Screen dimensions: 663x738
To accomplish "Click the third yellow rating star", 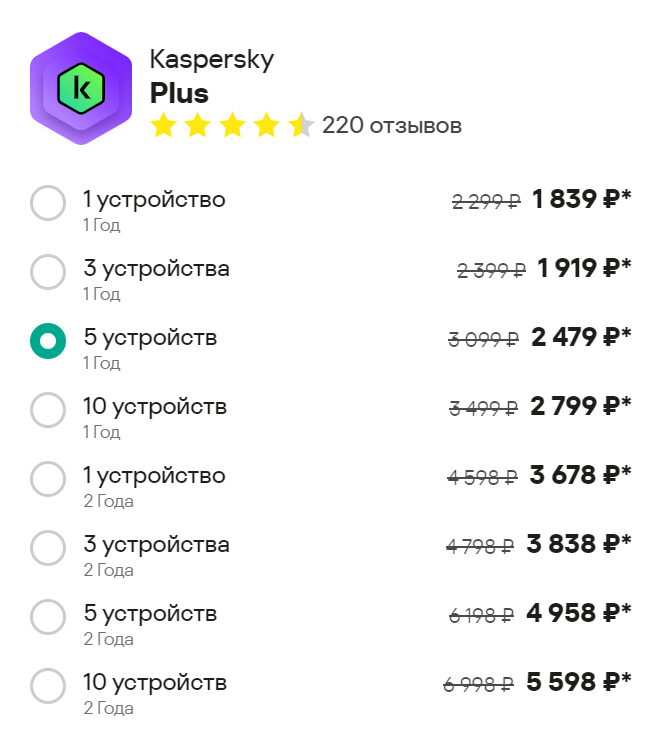I will [232, 125].
